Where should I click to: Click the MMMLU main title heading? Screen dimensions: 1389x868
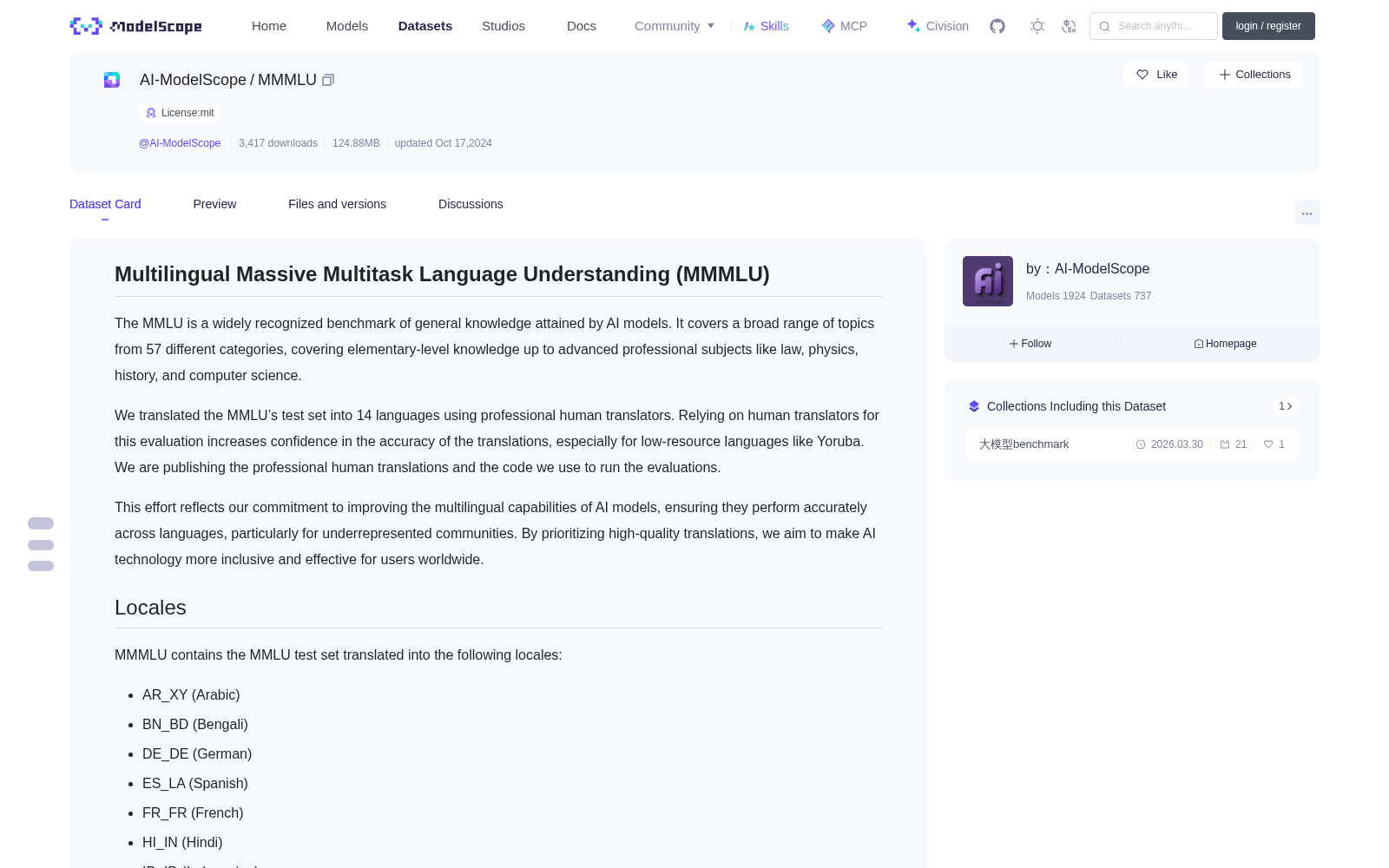(442, 274)
